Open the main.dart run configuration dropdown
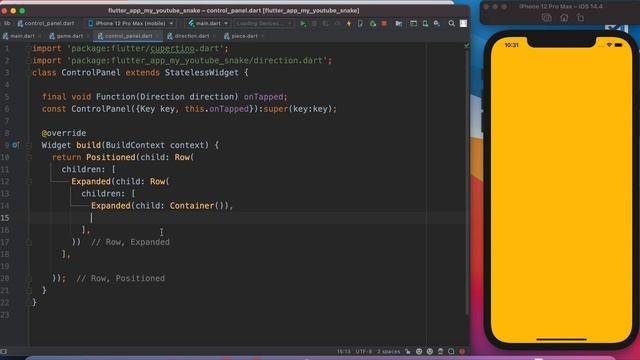 [x=208, y=24]
